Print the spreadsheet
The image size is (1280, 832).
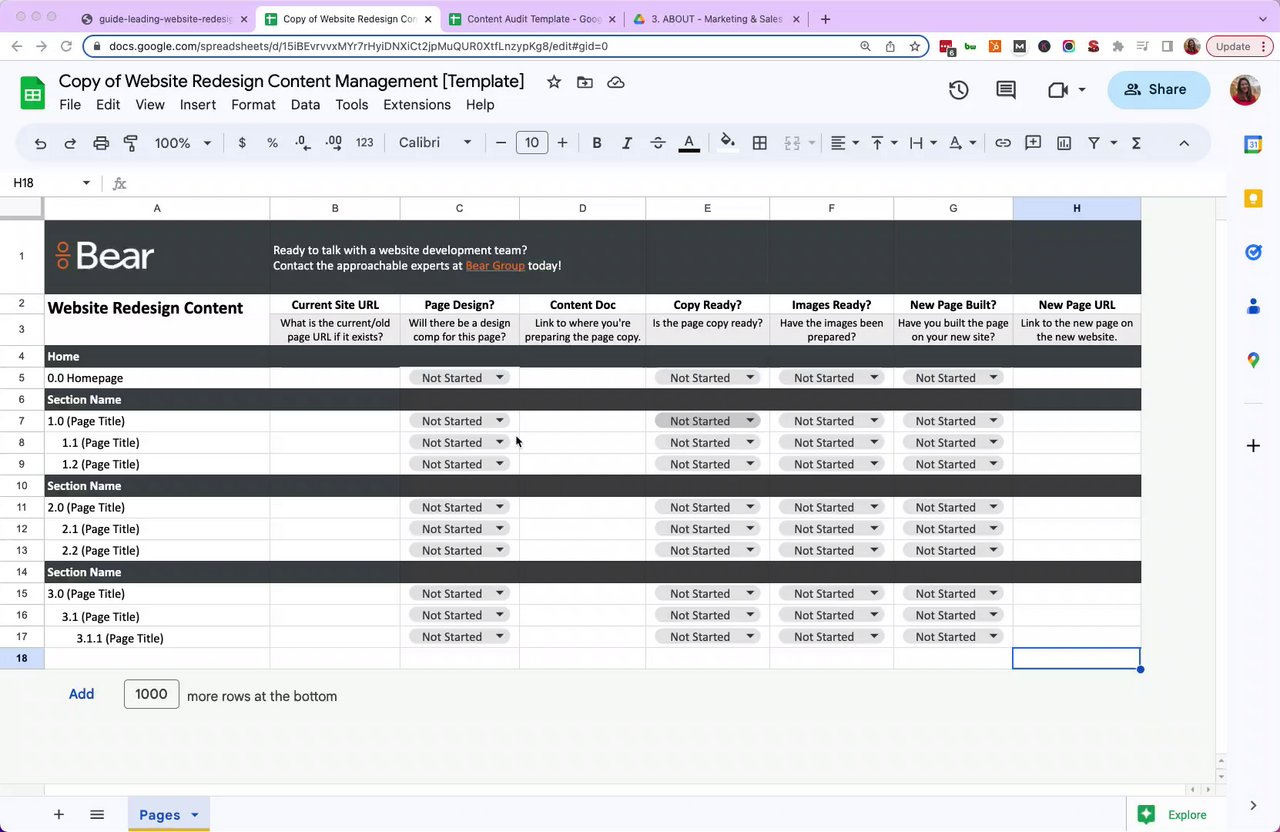coord(101,143)
